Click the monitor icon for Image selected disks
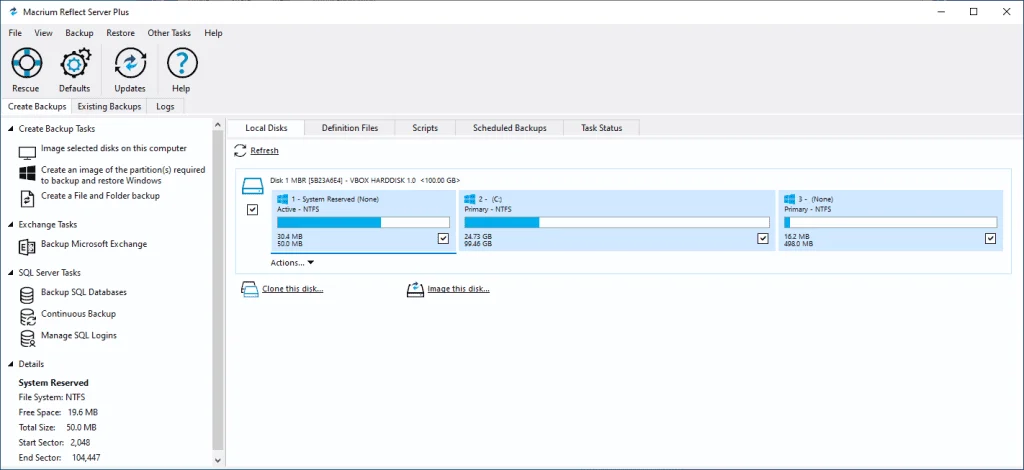Viewport: 1024px width, 470px height. click(x=27, y=153)
